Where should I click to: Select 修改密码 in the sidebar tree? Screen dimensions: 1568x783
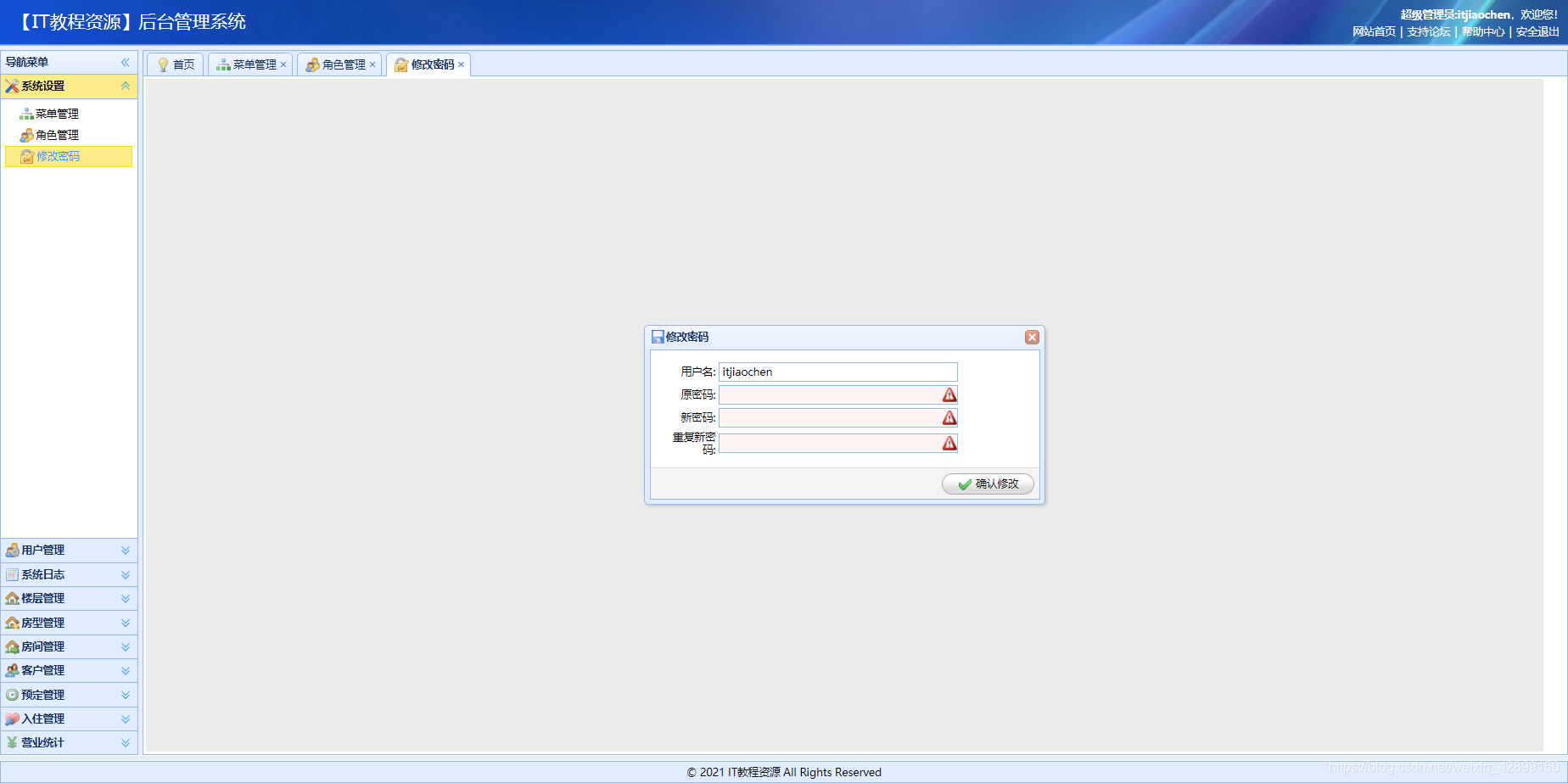coord(69,156)
